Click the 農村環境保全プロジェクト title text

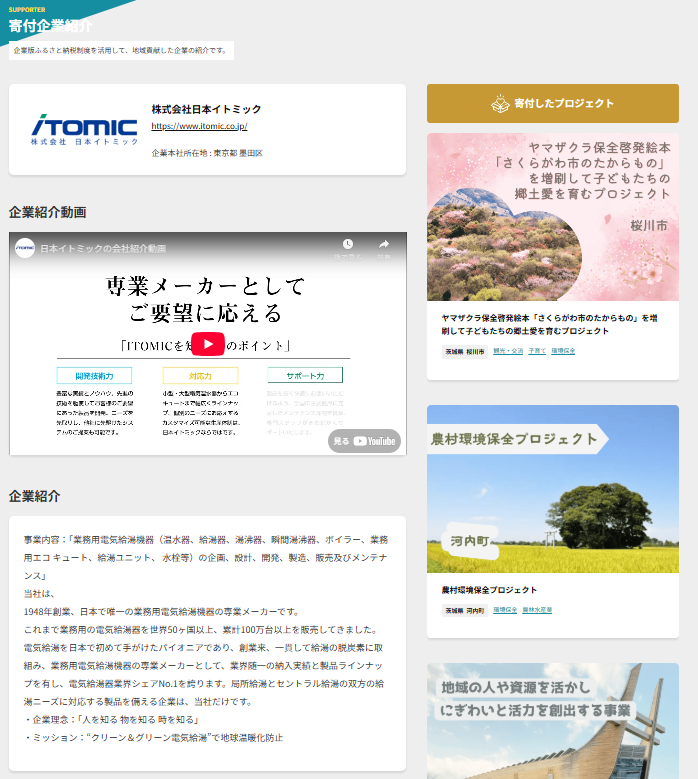489,590
